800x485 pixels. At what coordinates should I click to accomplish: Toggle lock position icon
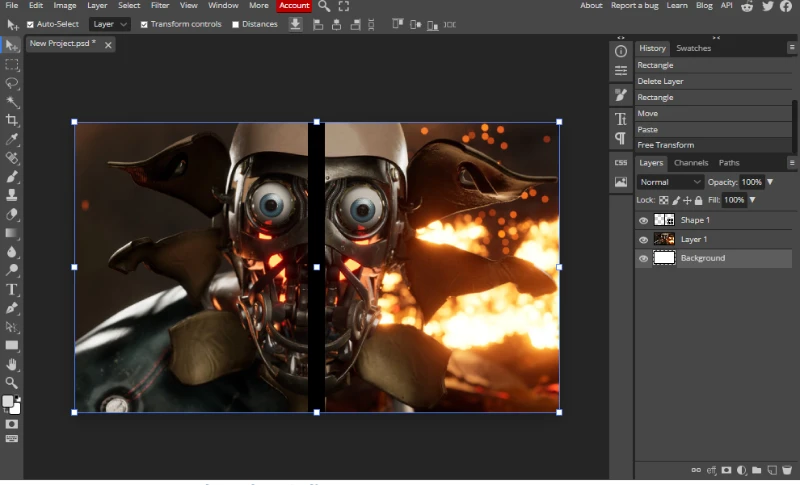click(x=687, y=200)
